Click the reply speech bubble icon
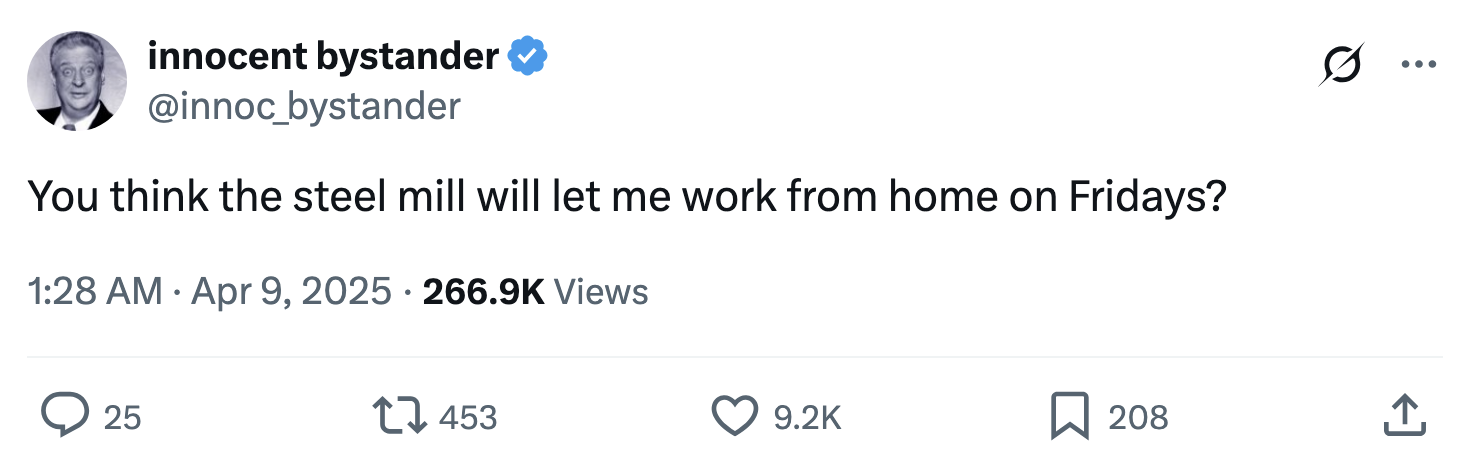Screen dimensions: 1476x462 (x=65, y=416)
